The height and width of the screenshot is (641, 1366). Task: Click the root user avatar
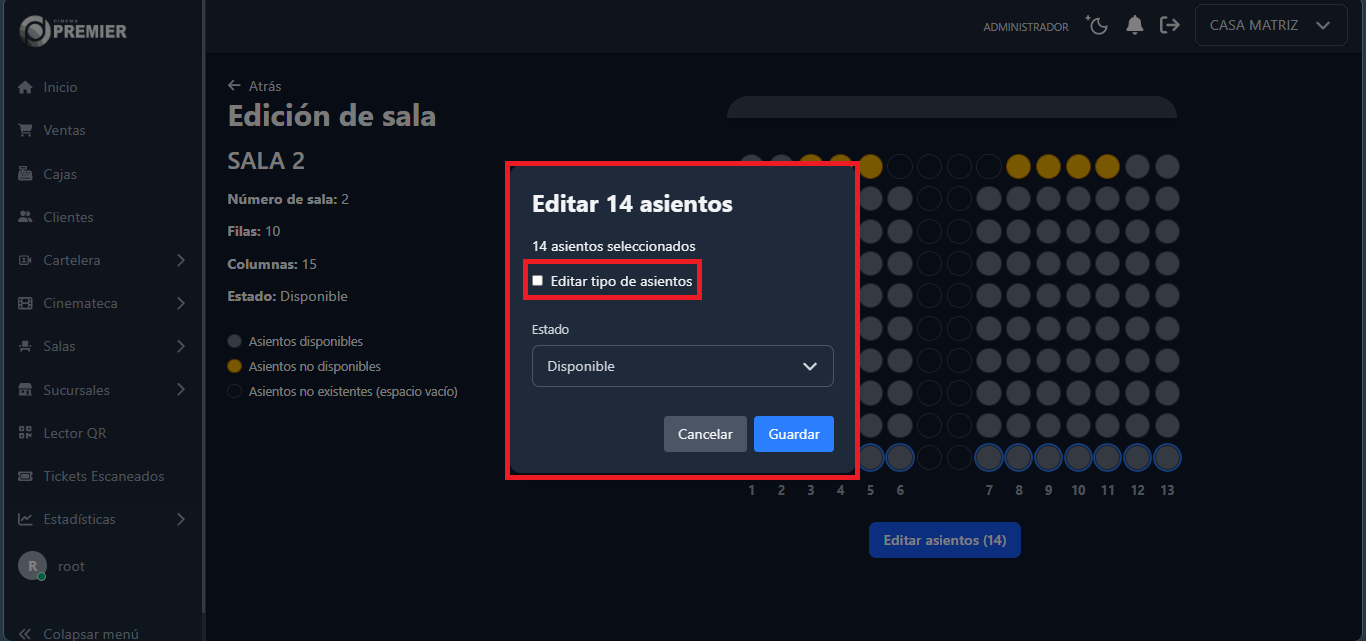(x=32, y=566)
